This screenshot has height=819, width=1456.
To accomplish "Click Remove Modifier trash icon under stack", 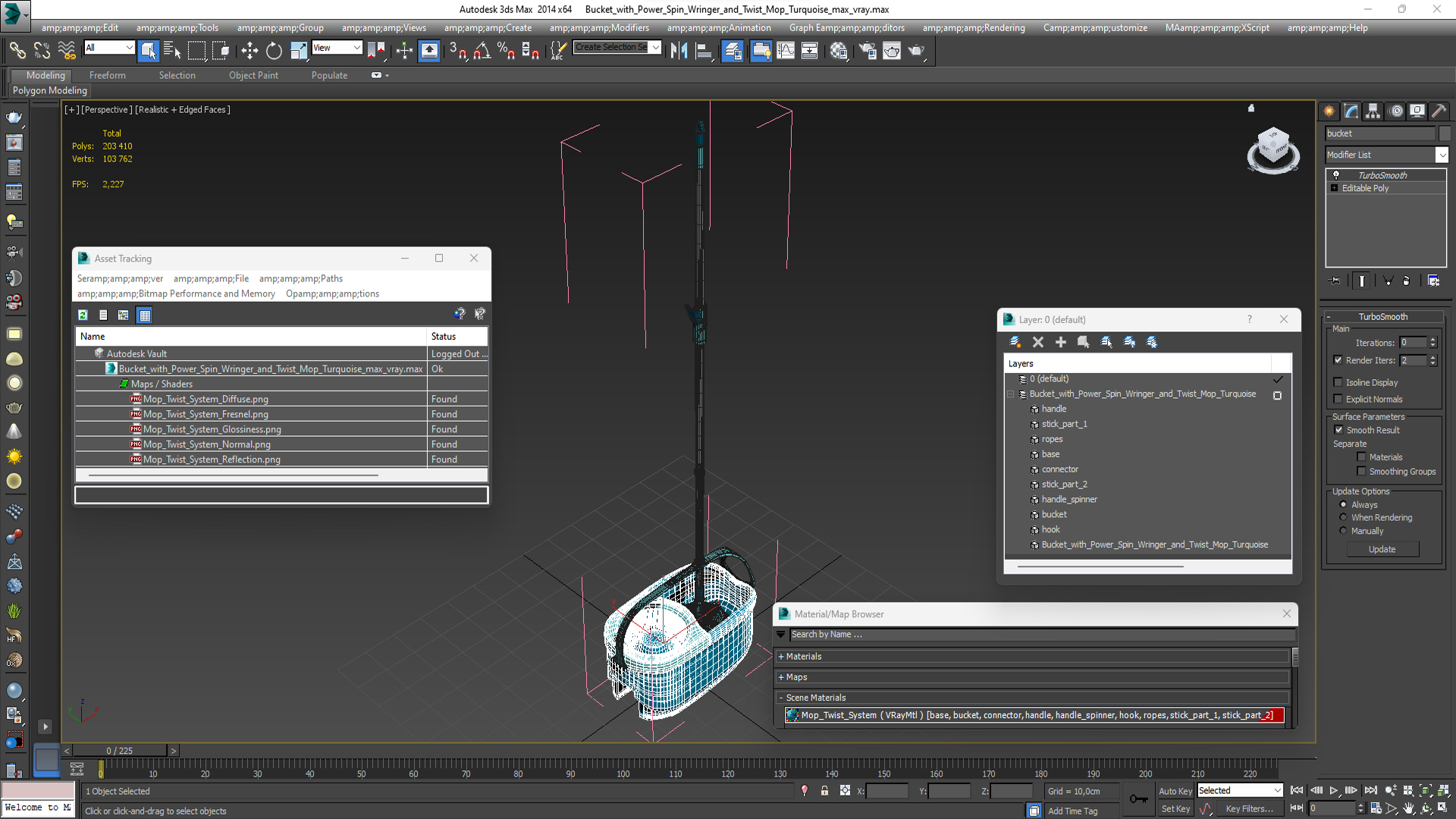I will click(1407, 281).
